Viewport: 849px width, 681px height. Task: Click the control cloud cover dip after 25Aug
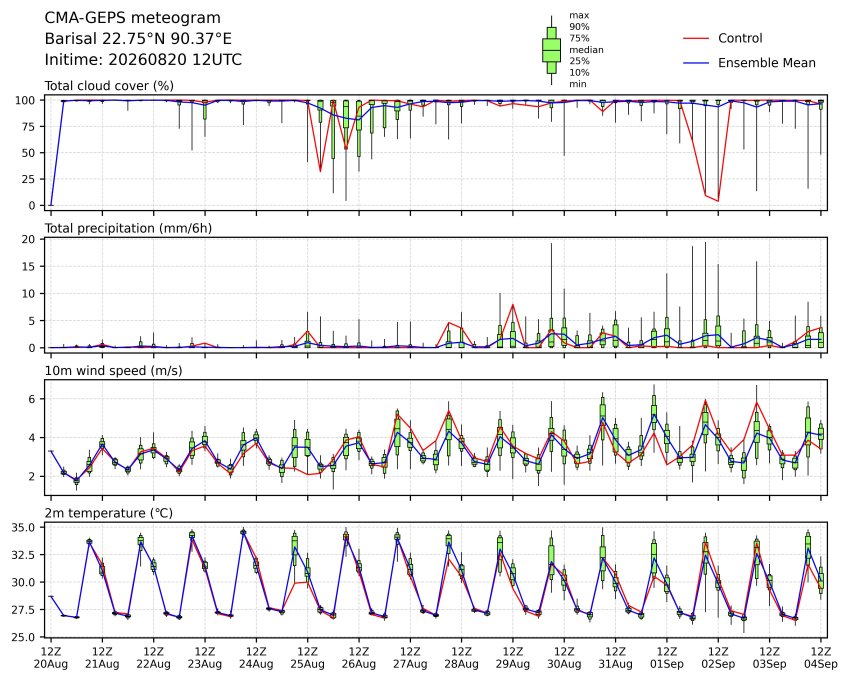[321, 172]
